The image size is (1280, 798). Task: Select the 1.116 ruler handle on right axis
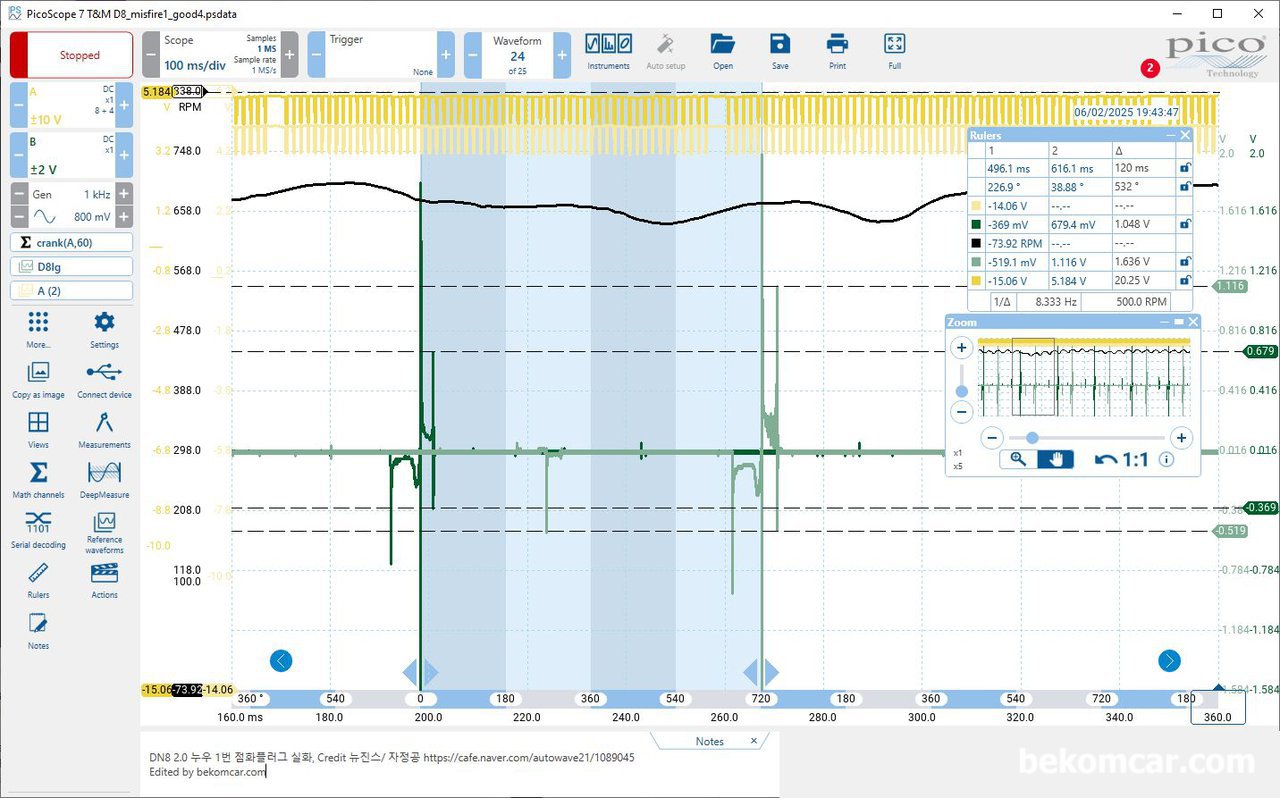pyautogui.click(x=1230, y=286)
